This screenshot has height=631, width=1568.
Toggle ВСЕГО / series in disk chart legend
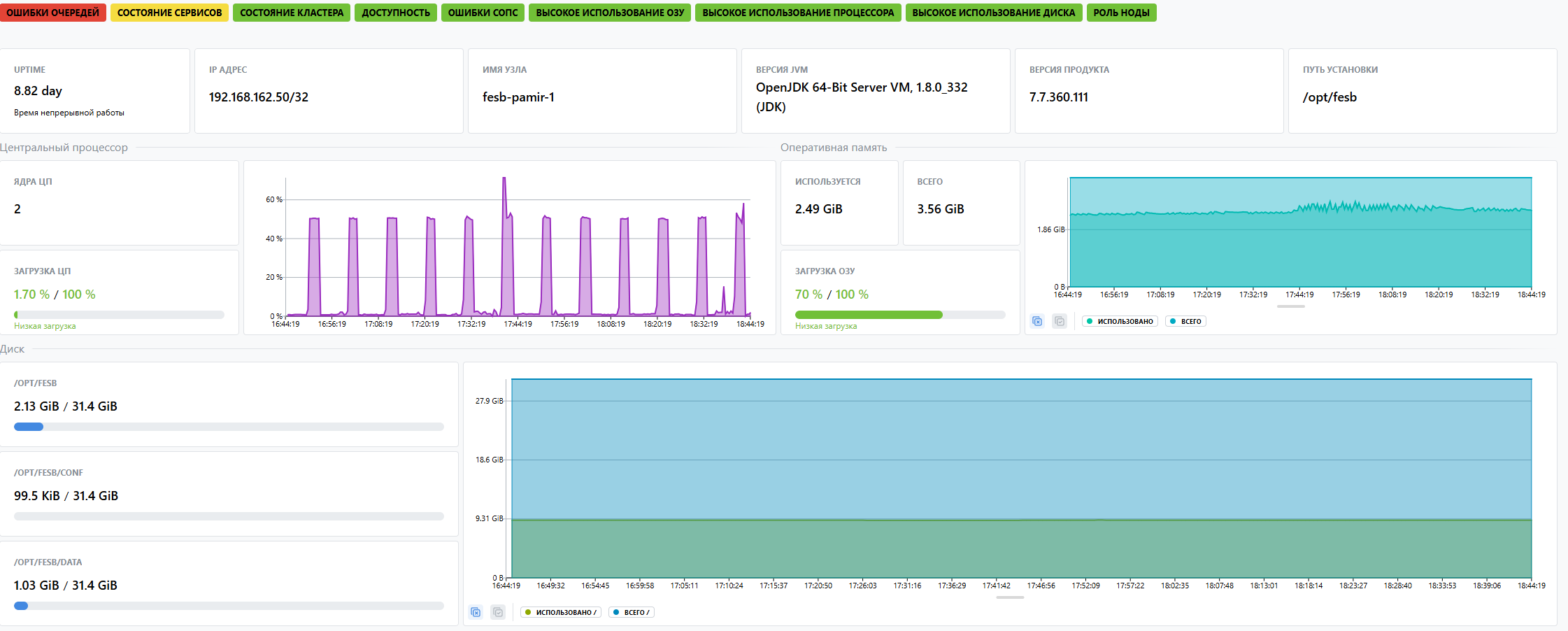[632, 612]
